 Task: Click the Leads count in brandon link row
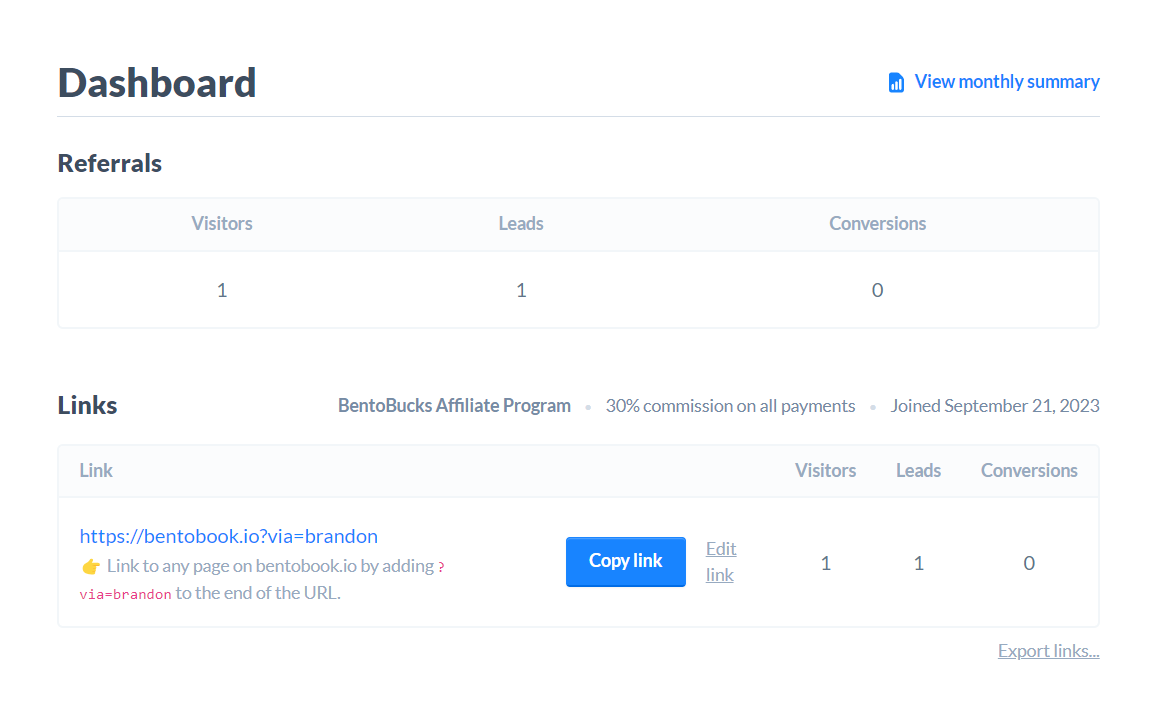pyautogui.click(x=919, y=563)
